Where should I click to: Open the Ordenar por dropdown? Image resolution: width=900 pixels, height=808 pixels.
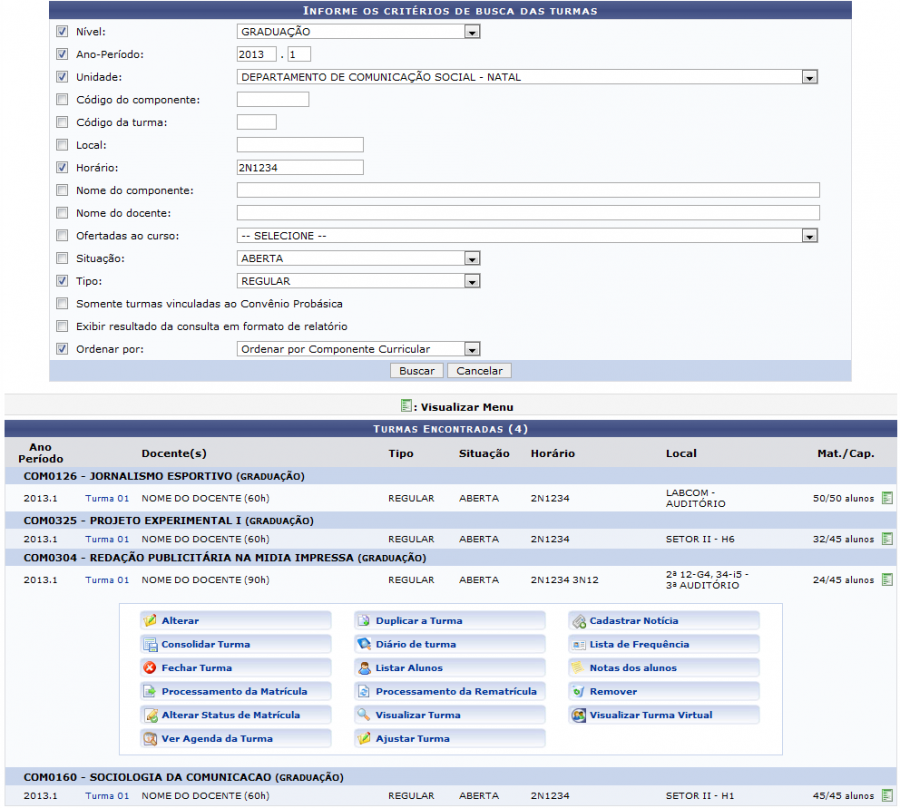click(472, 349)
